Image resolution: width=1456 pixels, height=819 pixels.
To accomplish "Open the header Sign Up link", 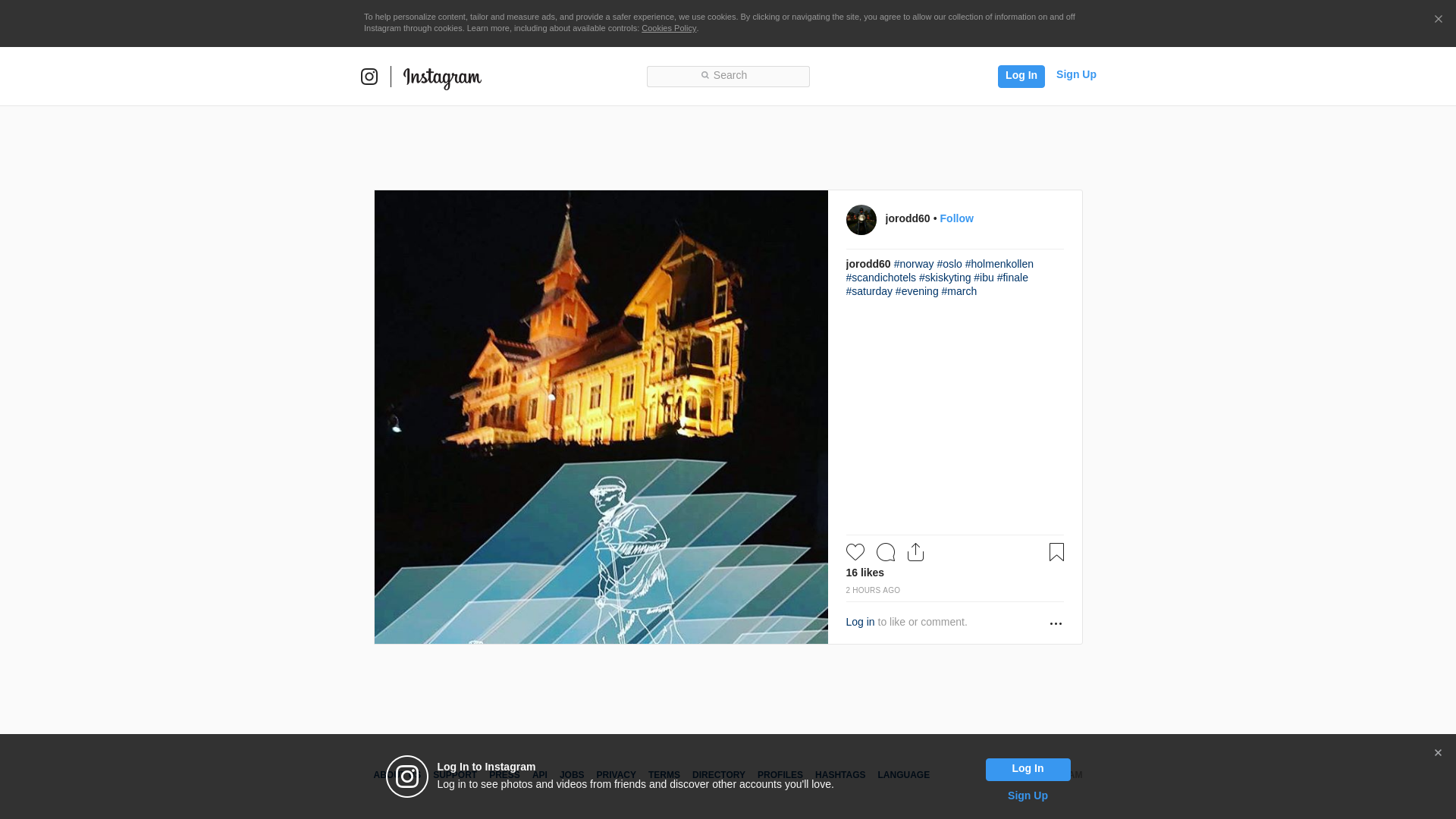I will point(1076,74).
